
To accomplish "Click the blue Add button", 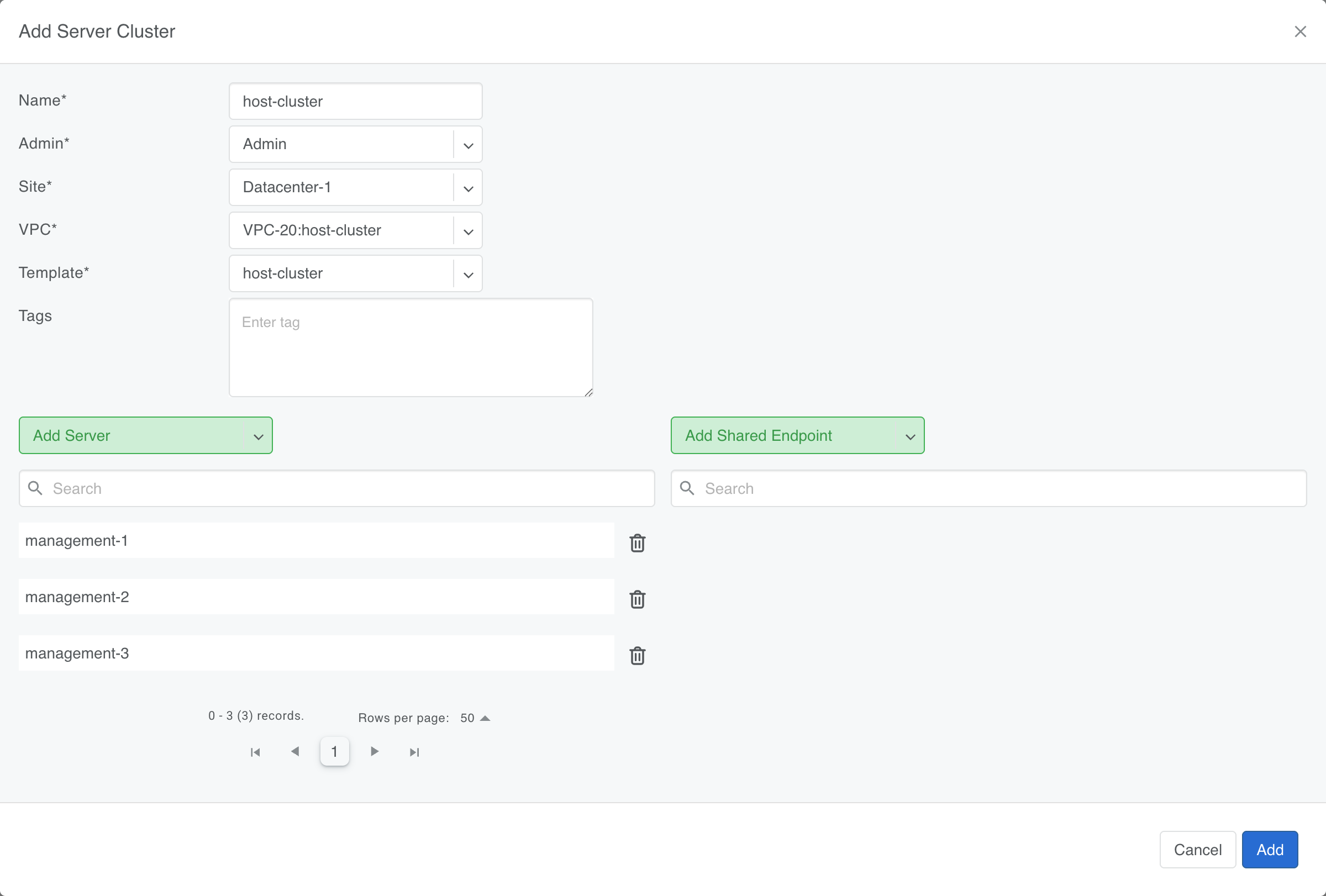I will [x=1270, y=849].
